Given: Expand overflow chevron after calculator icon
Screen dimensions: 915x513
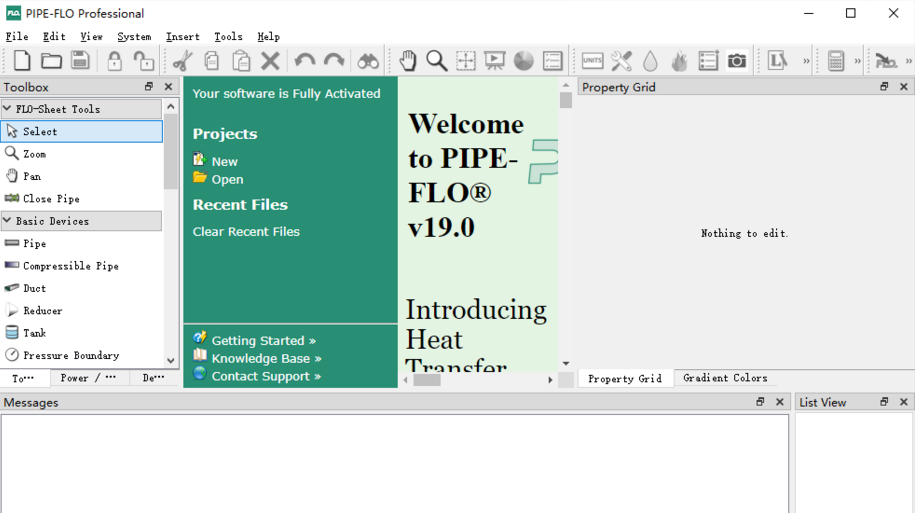Looking at the screenshot, I should tap(858, 61).
